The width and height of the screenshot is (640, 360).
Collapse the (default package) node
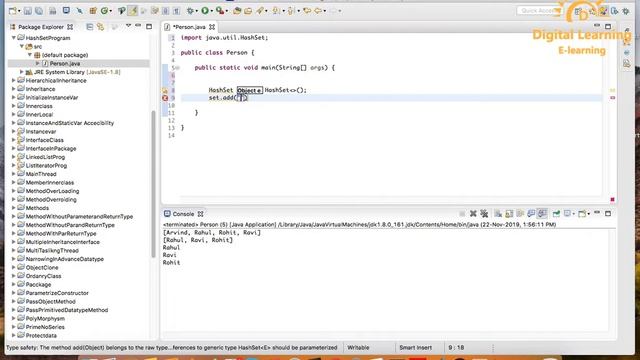(30, 55)
